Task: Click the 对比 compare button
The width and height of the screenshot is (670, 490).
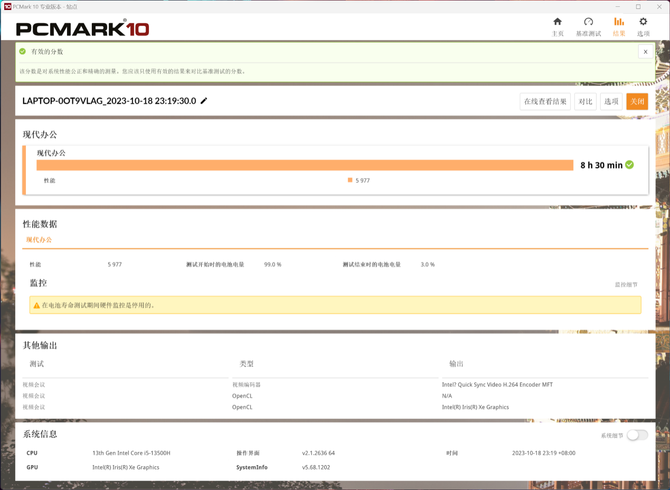Action: click(x=585, y=102)
